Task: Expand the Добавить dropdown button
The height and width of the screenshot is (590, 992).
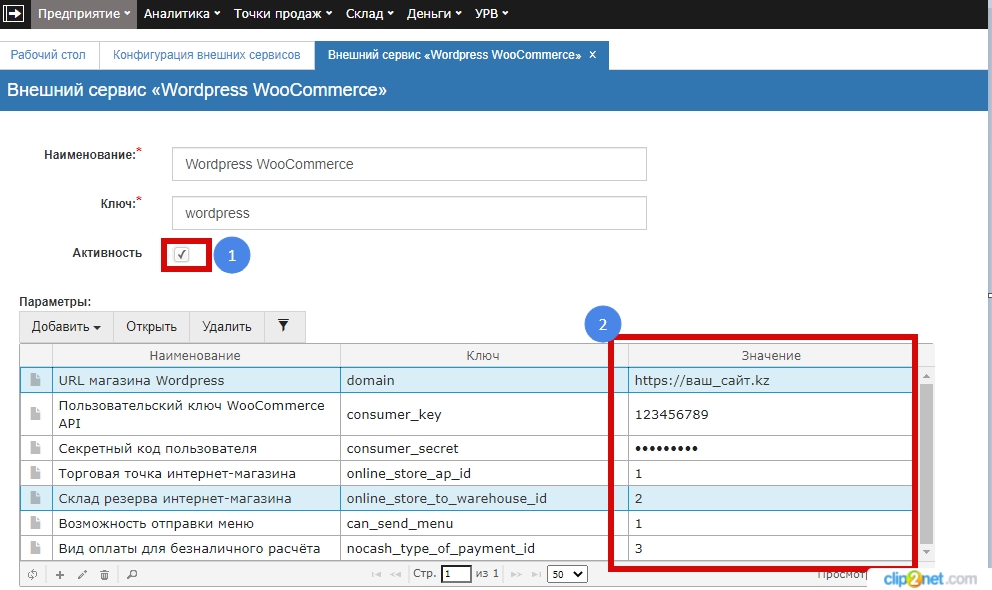Action: tap(66, 327)
